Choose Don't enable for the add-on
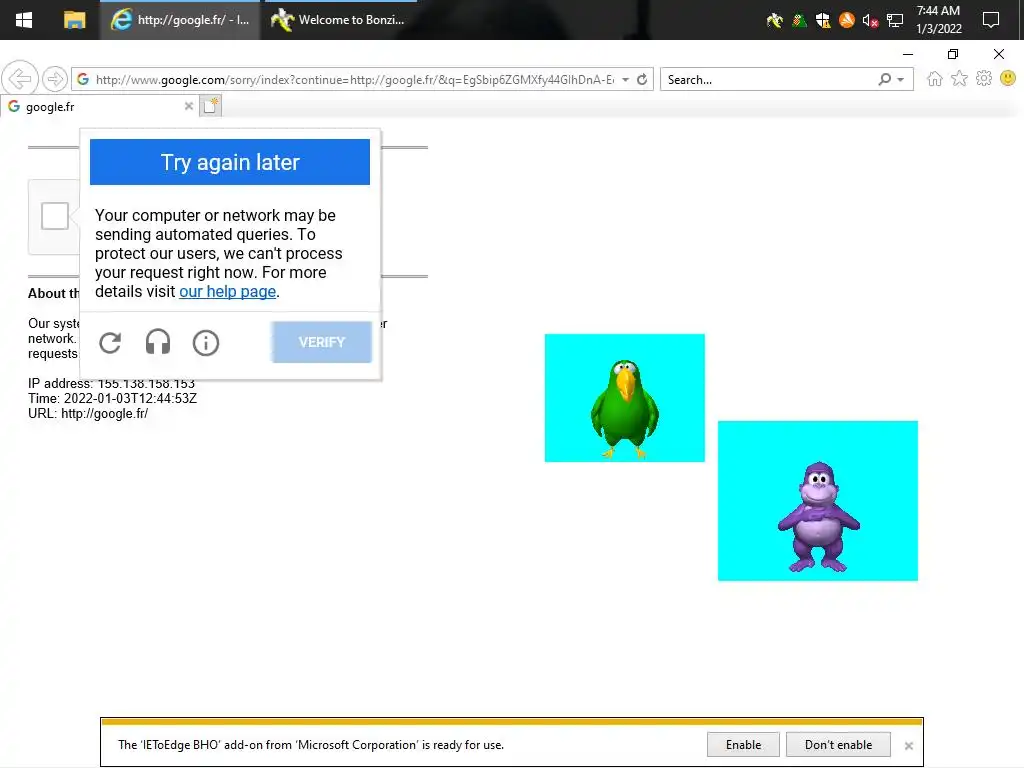 tap(838, 744)
